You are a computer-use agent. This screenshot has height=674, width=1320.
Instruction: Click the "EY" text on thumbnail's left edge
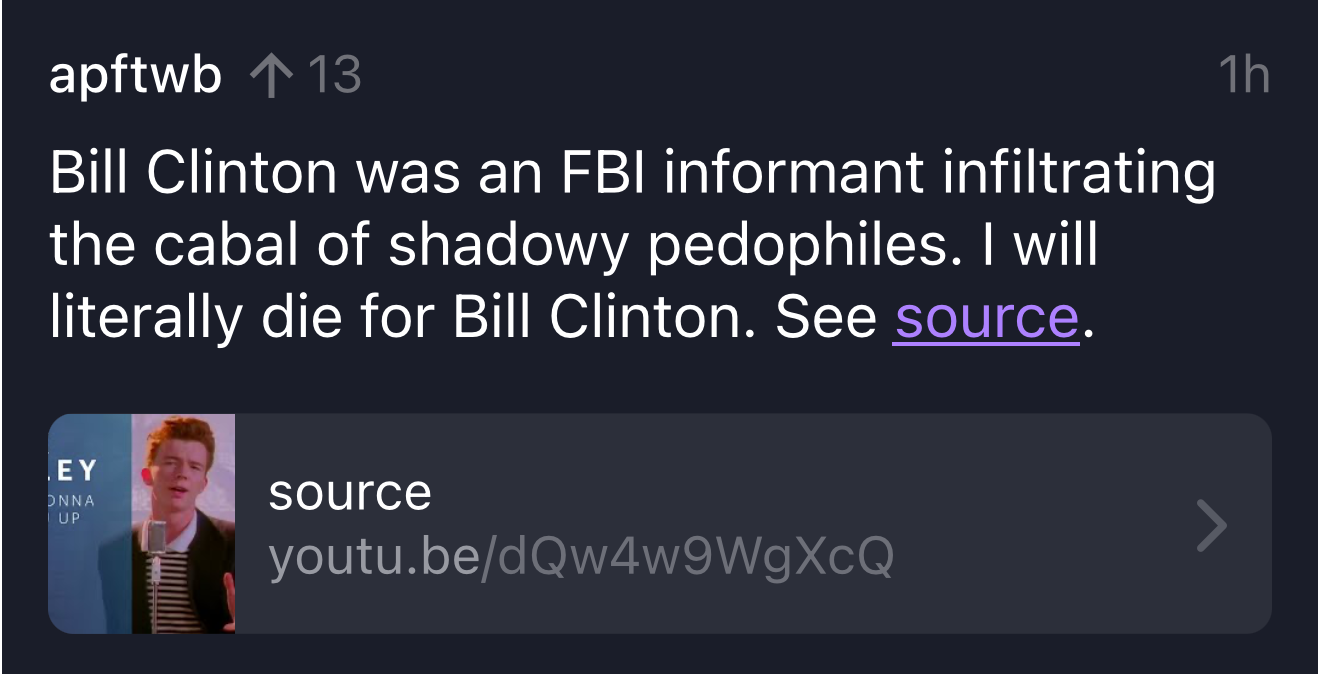[x=73, y=470]
